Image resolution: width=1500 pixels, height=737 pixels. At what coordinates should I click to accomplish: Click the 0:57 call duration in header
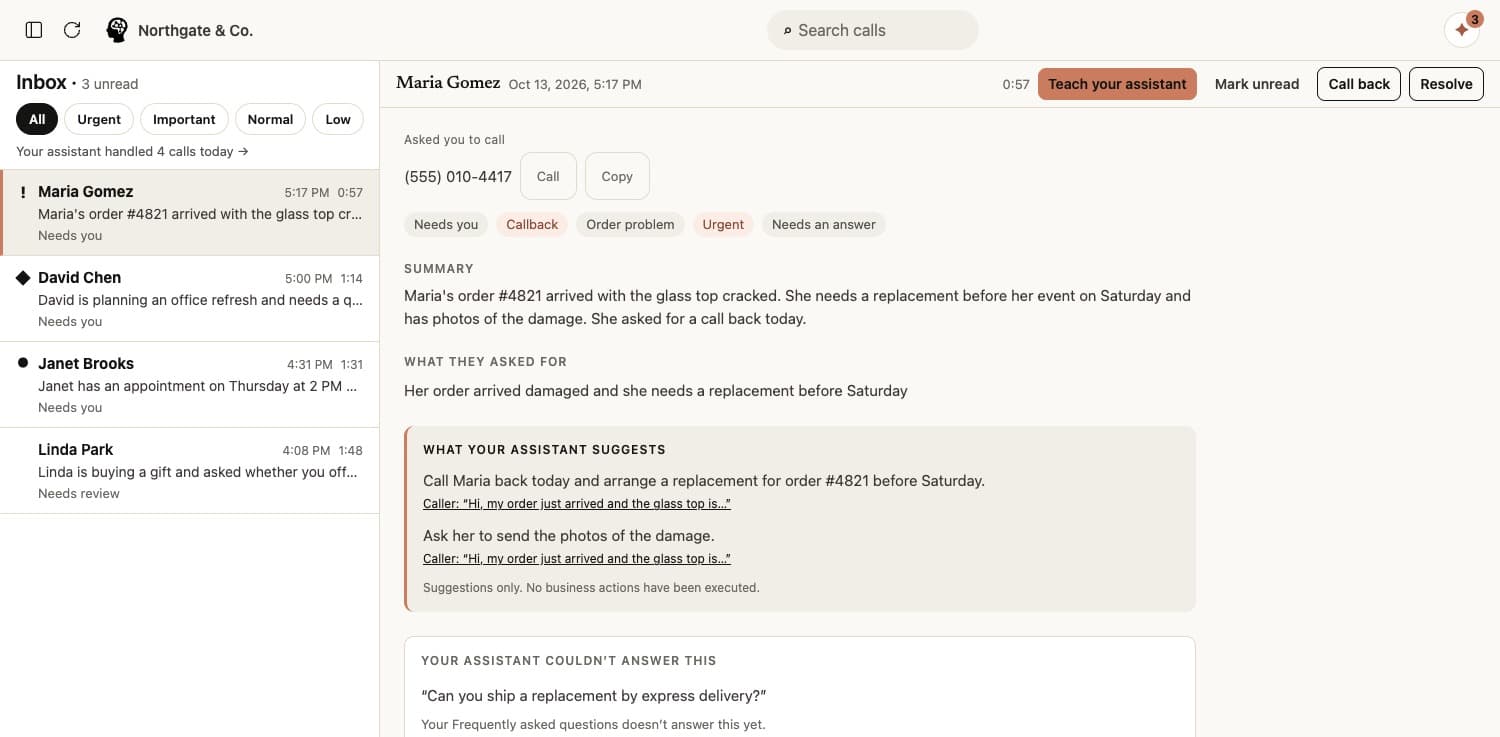point(1016,85)
